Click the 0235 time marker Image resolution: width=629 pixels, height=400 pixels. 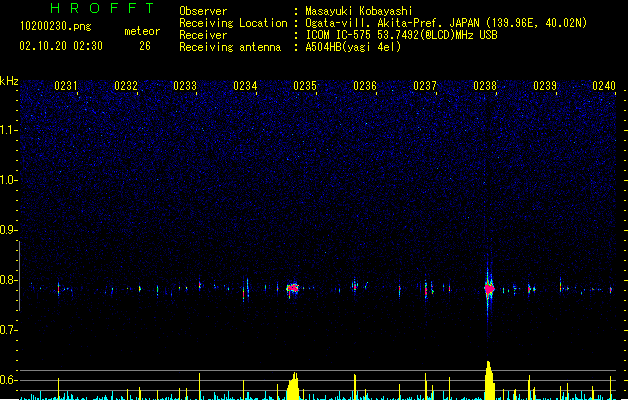click(305, 86)
